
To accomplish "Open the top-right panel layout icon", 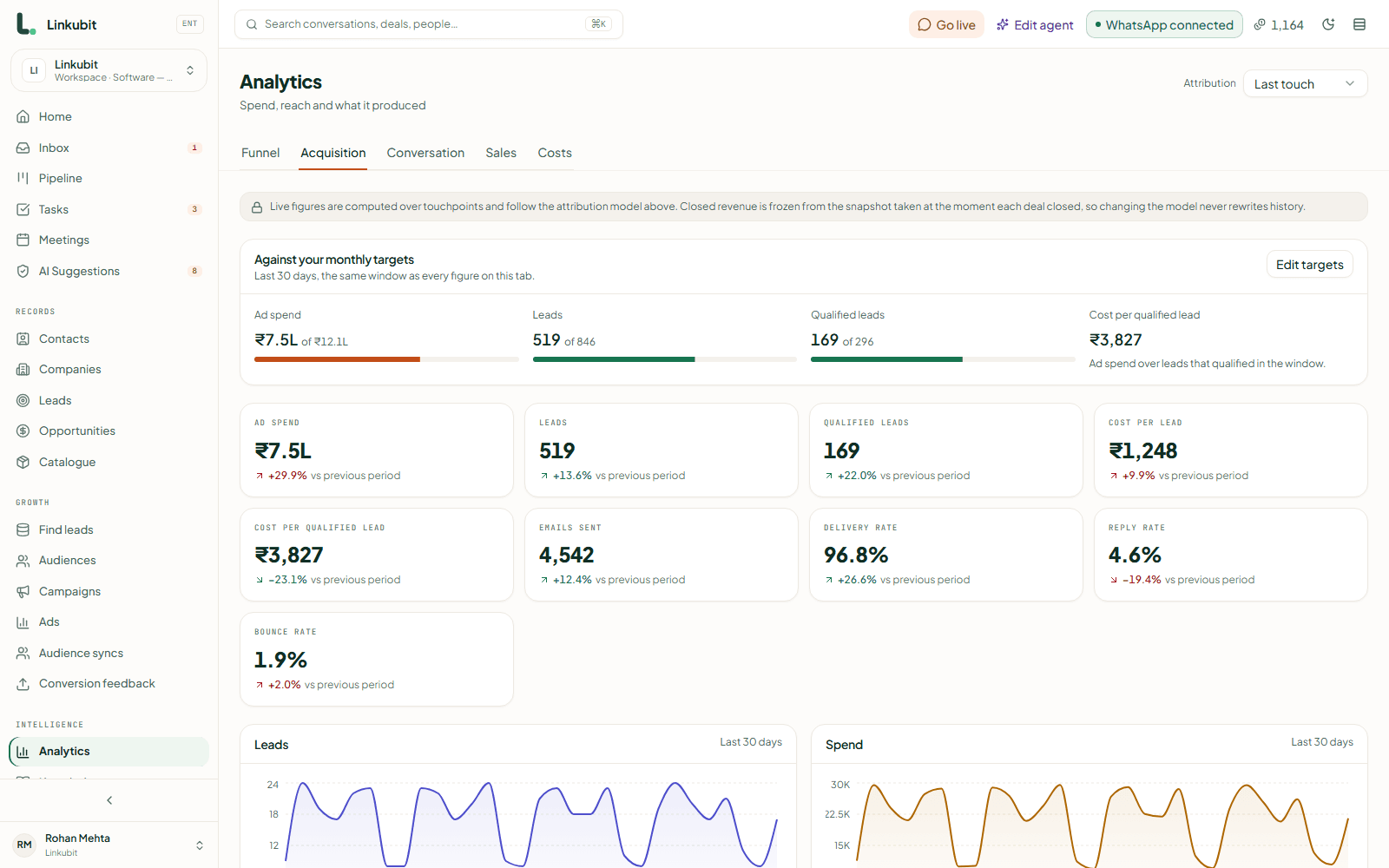I will pos(1359,24).
